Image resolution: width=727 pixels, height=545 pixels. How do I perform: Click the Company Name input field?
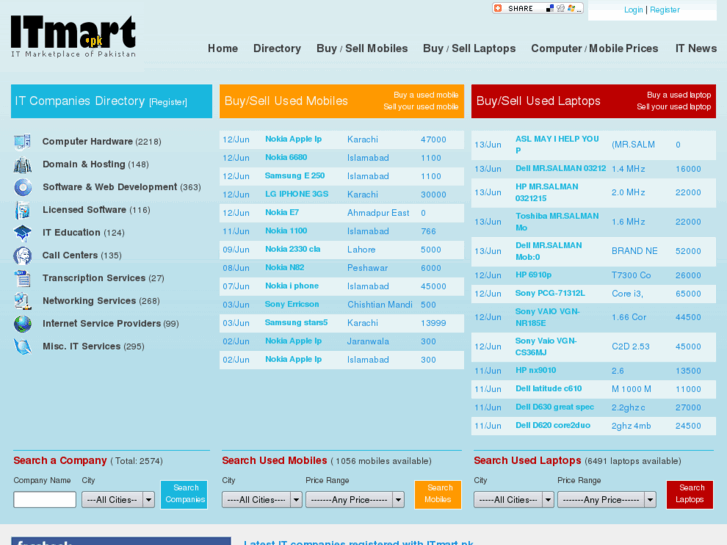[x=45, y=500]
